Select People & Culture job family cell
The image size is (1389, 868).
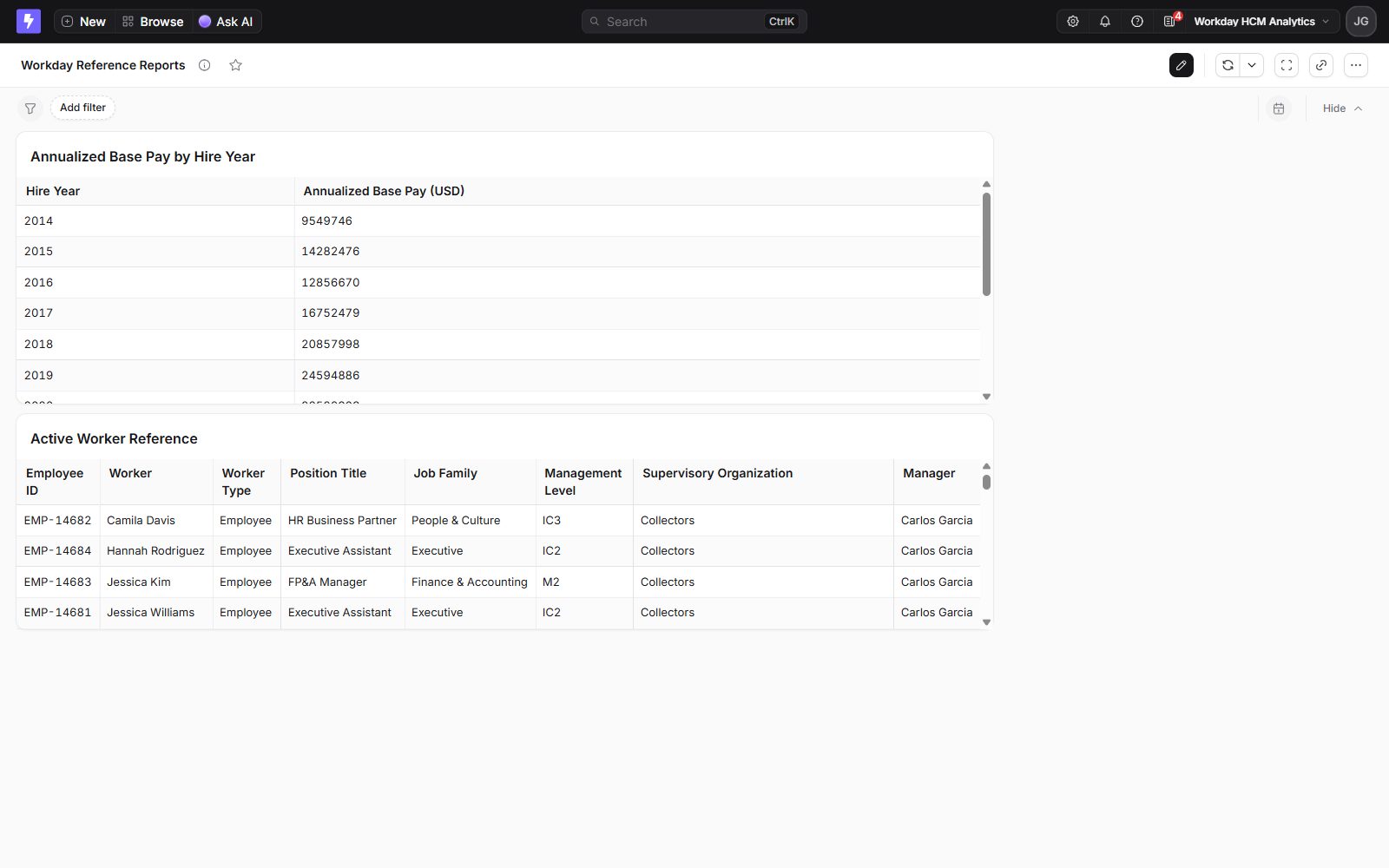tap(471, 520)
